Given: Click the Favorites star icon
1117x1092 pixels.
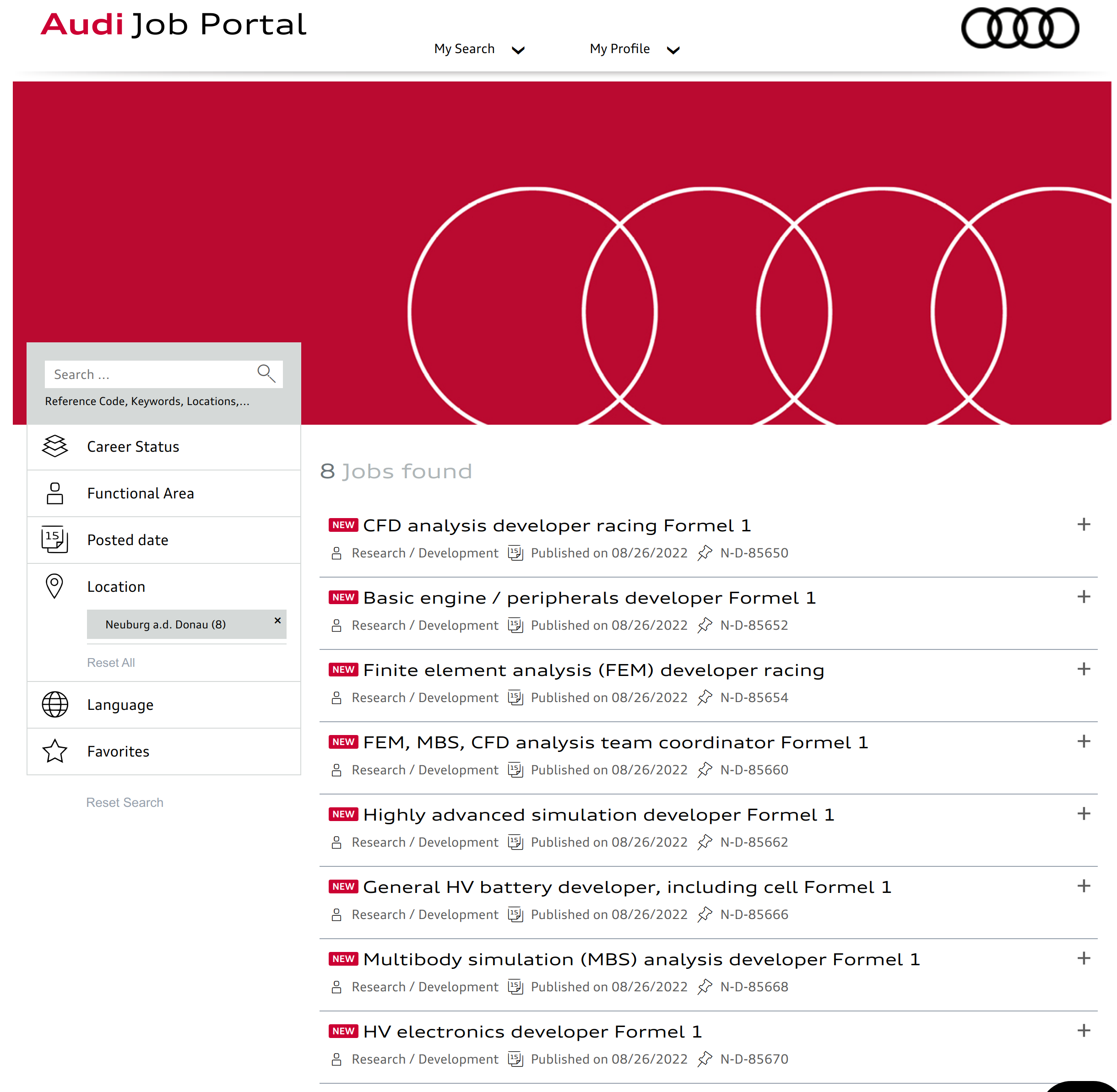Looking at the screenshot, I should pos(55,751).
